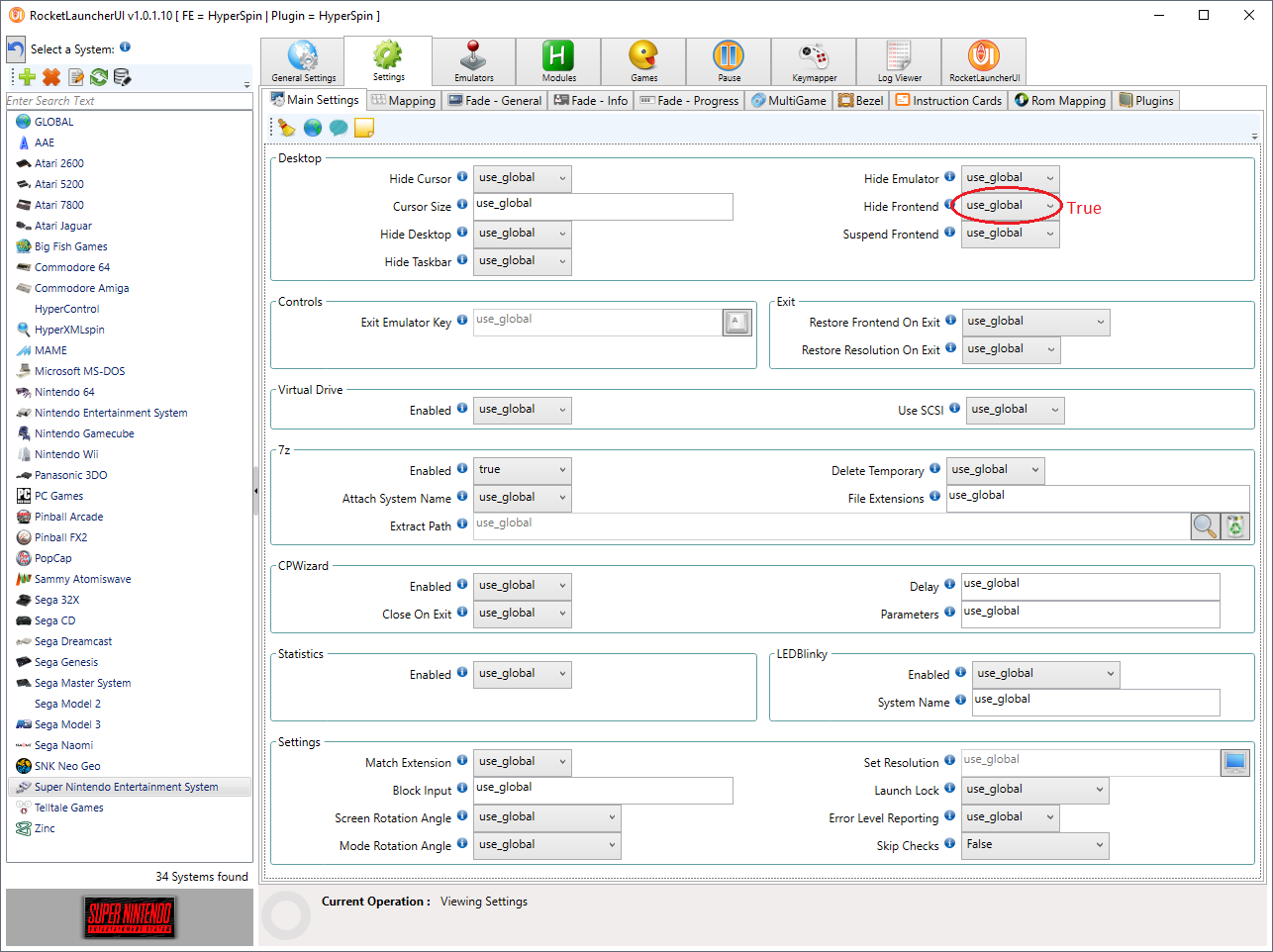Switch to the Mapping tab
Image resolution: width=1273 pixels, height=952 pixels.
tap(403, 100)
